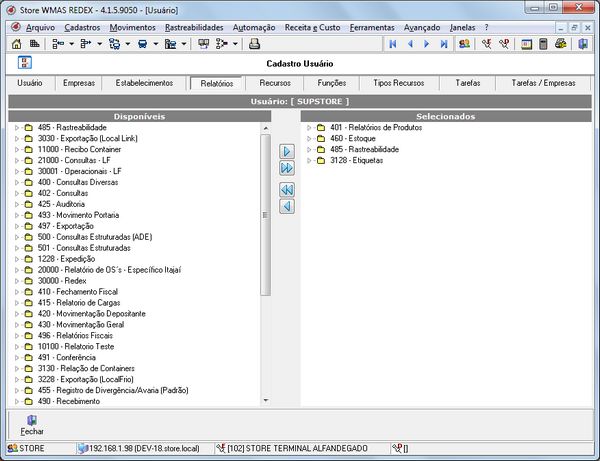Screen dimensions: 600x461
Task: Click the home icon in toolbar
Action: click(x=16, y=44)
